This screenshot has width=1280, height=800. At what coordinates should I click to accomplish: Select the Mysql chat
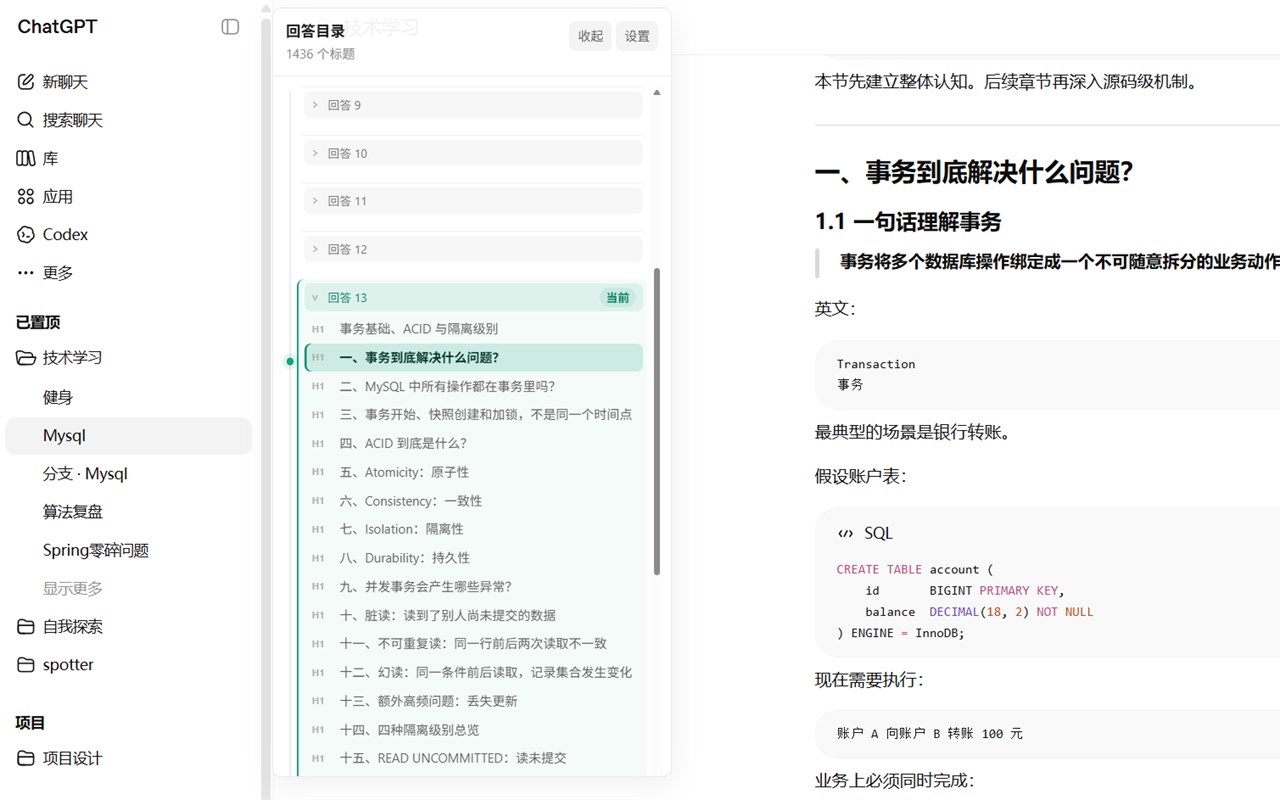coord(130,436)
